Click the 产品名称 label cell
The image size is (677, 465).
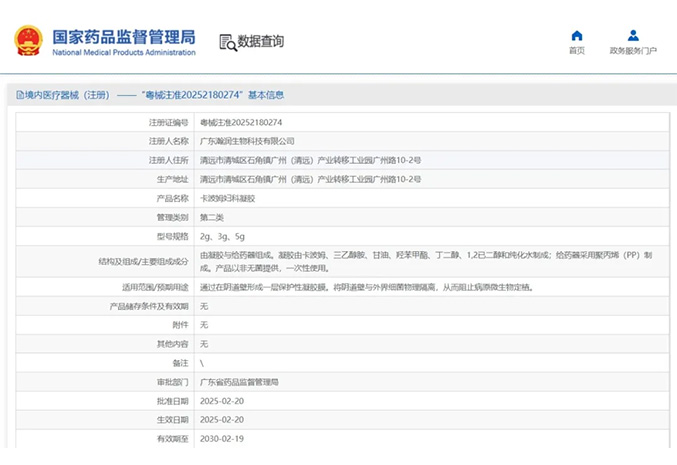[x=105, y=198]
